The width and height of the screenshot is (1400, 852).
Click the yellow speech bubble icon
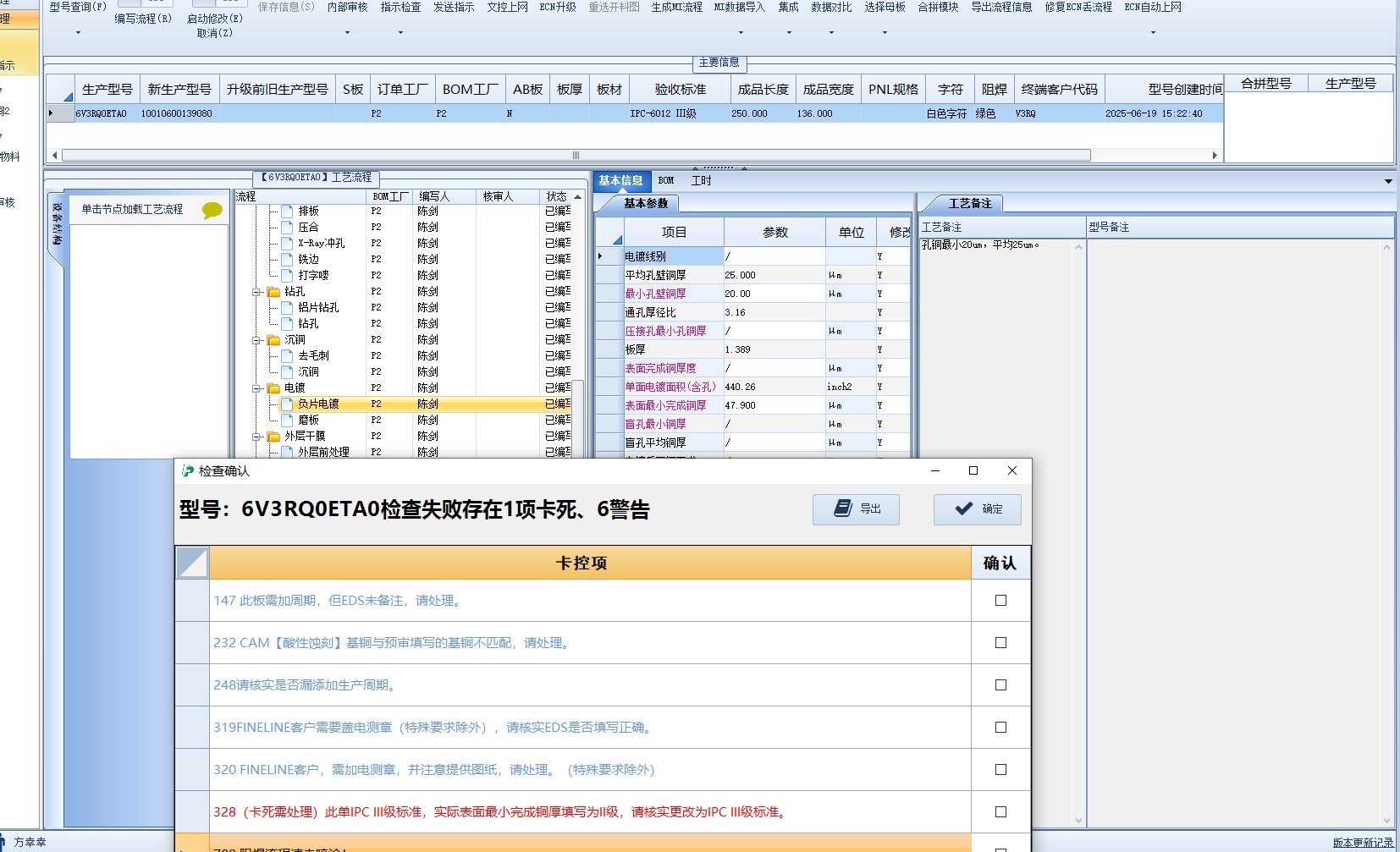click(212, 210)
